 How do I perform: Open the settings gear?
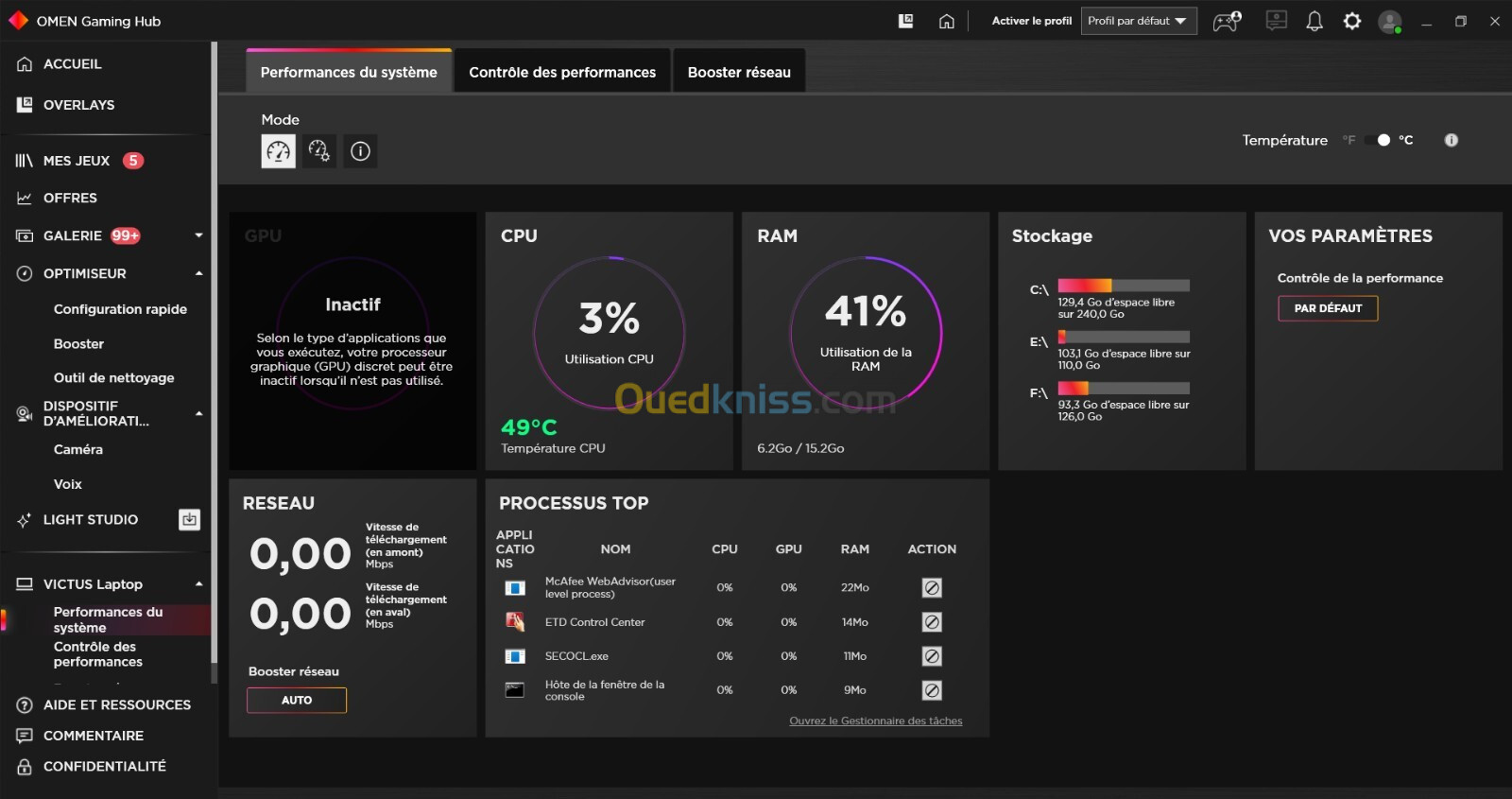(1352, 21)
